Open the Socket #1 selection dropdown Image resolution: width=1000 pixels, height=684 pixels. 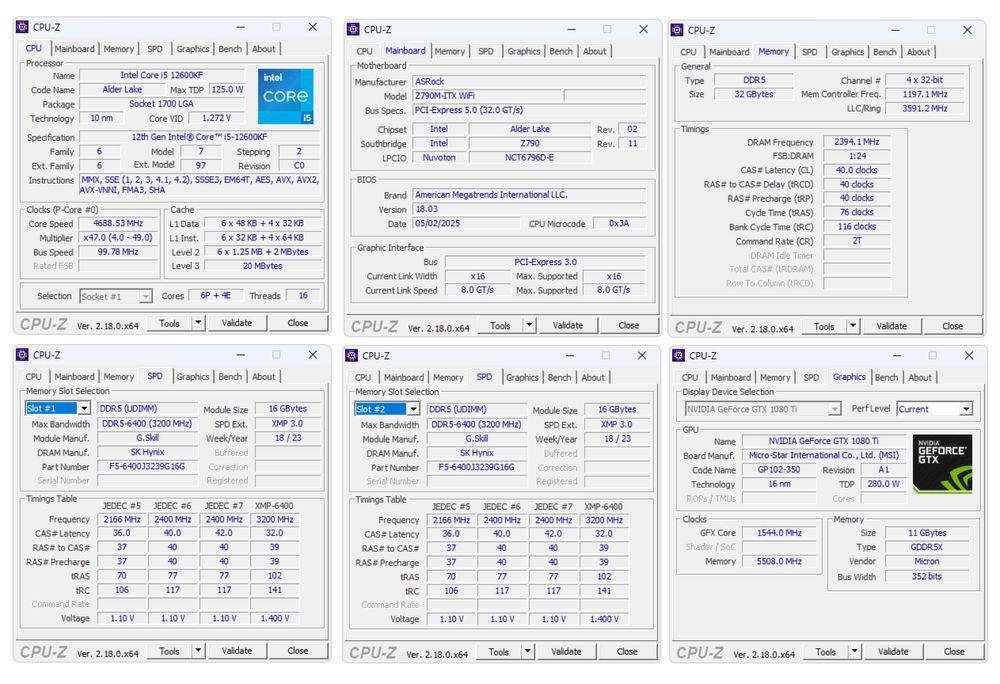pos(145,296)
